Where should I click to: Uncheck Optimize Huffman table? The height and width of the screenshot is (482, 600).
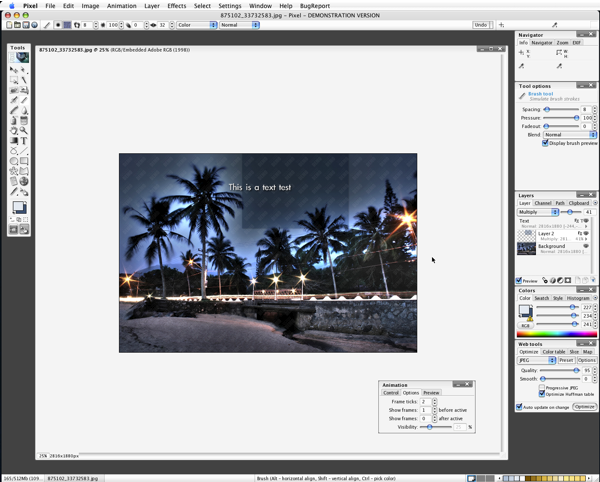click(542, 394)
